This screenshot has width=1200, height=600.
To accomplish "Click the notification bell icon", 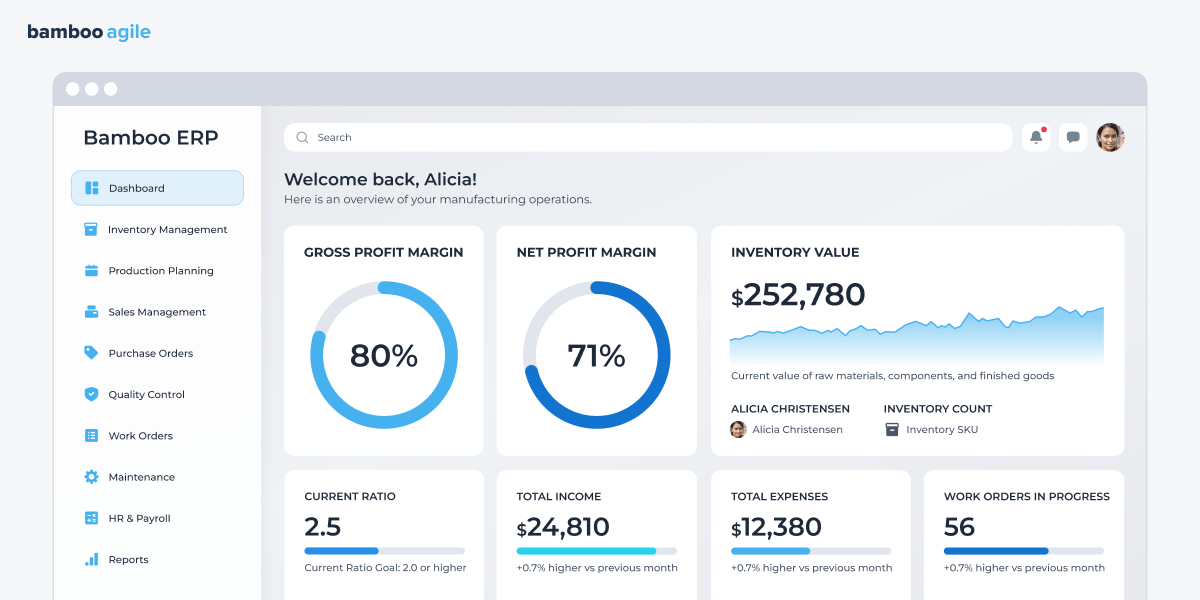I will click(1036, 137).
